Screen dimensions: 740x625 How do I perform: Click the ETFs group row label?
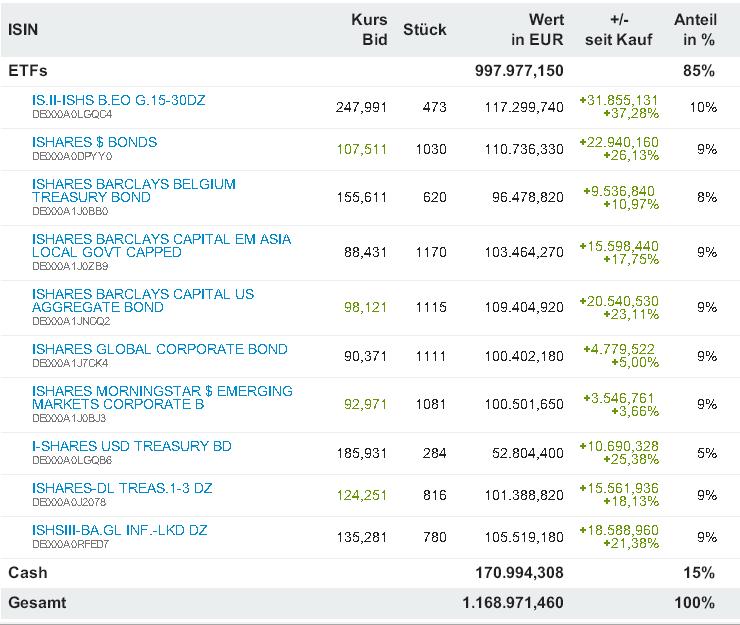[x=28, y=71]
